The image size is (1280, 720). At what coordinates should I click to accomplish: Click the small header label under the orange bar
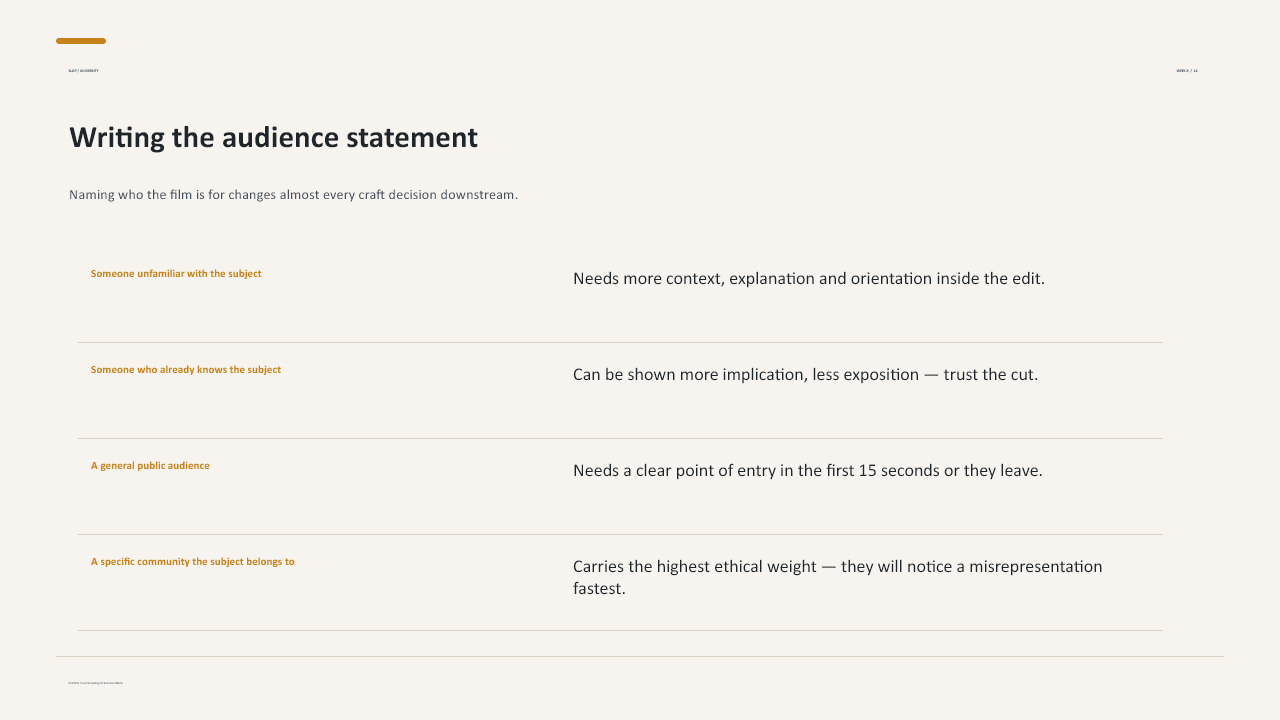coord(83,71)
